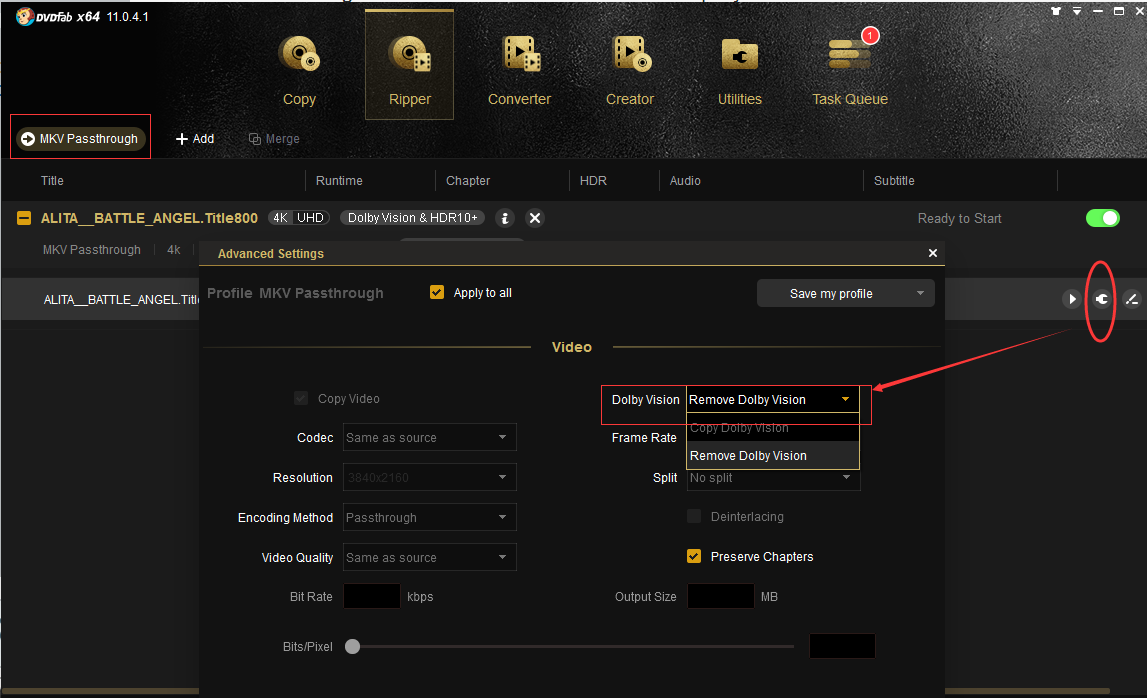
Task: Uncheck Preserve Chapters checkbox
Action: [694, 557]
